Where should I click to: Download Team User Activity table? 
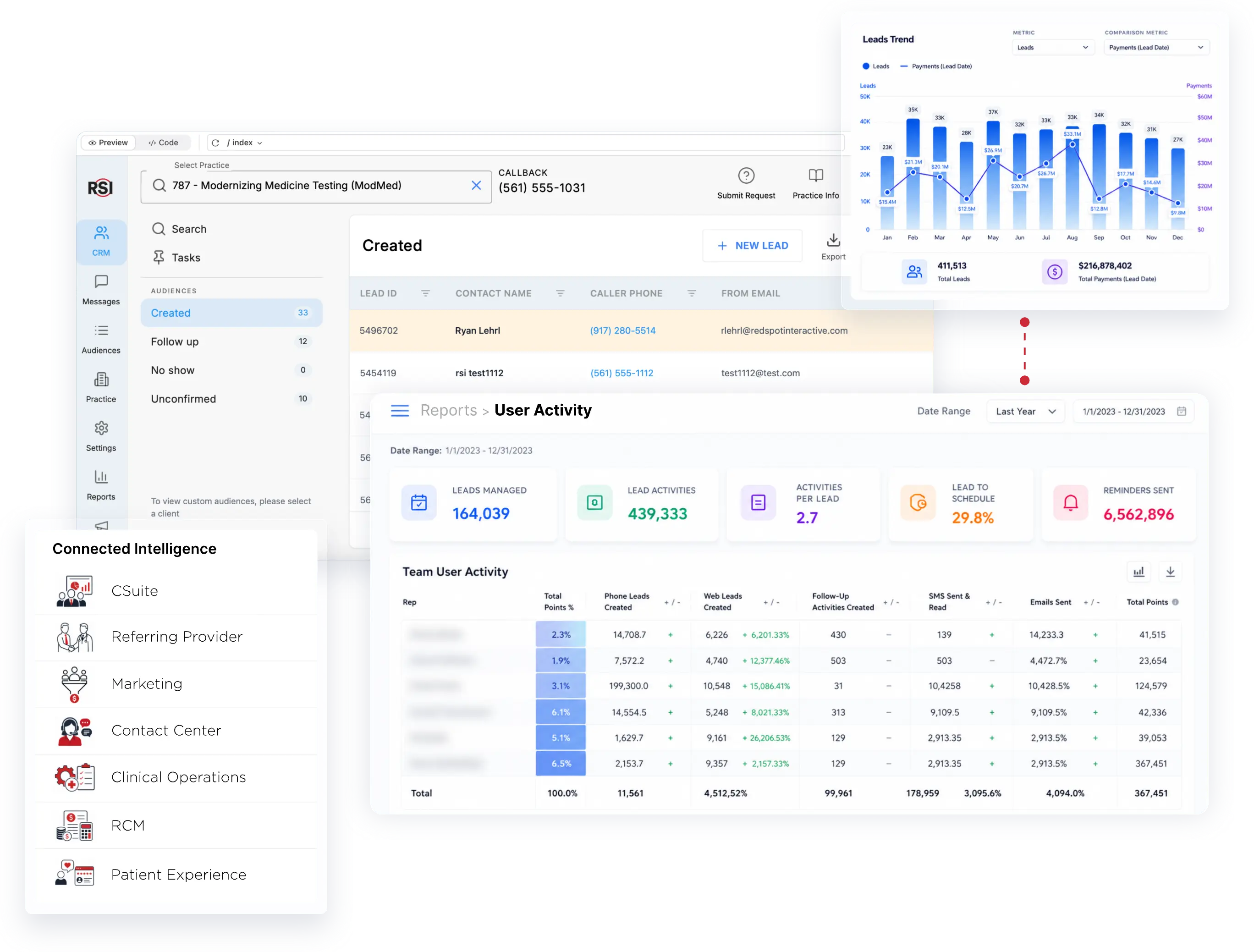[1170, 572]
